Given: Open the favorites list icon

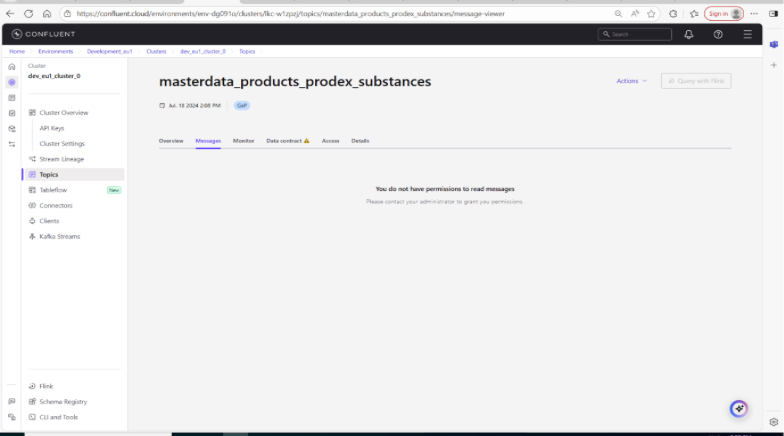Looking at the screenshot, I should click(694, 14).
